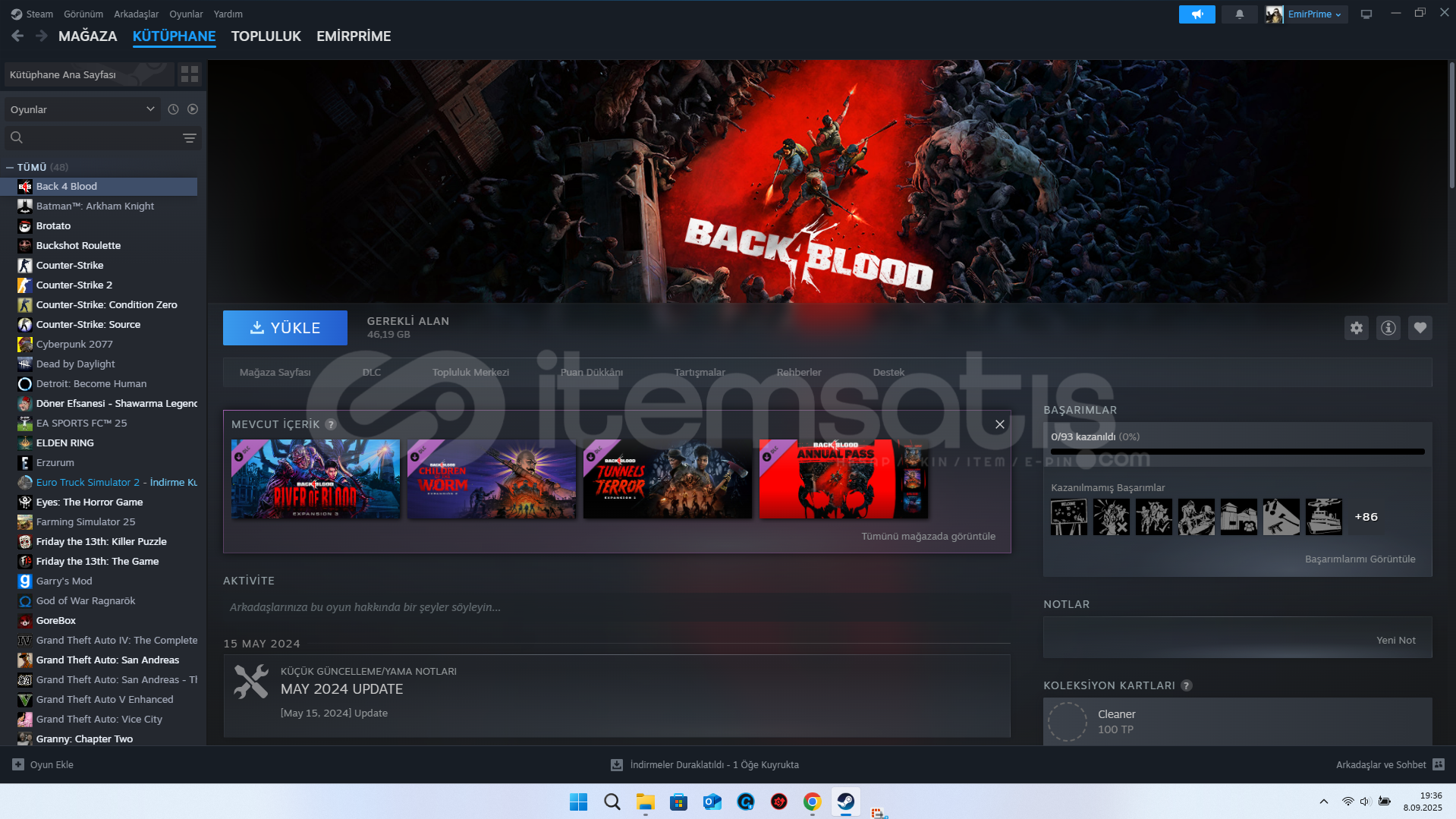Open Tartışmalar link
The image size is (1456, 819).
[700, 372]
